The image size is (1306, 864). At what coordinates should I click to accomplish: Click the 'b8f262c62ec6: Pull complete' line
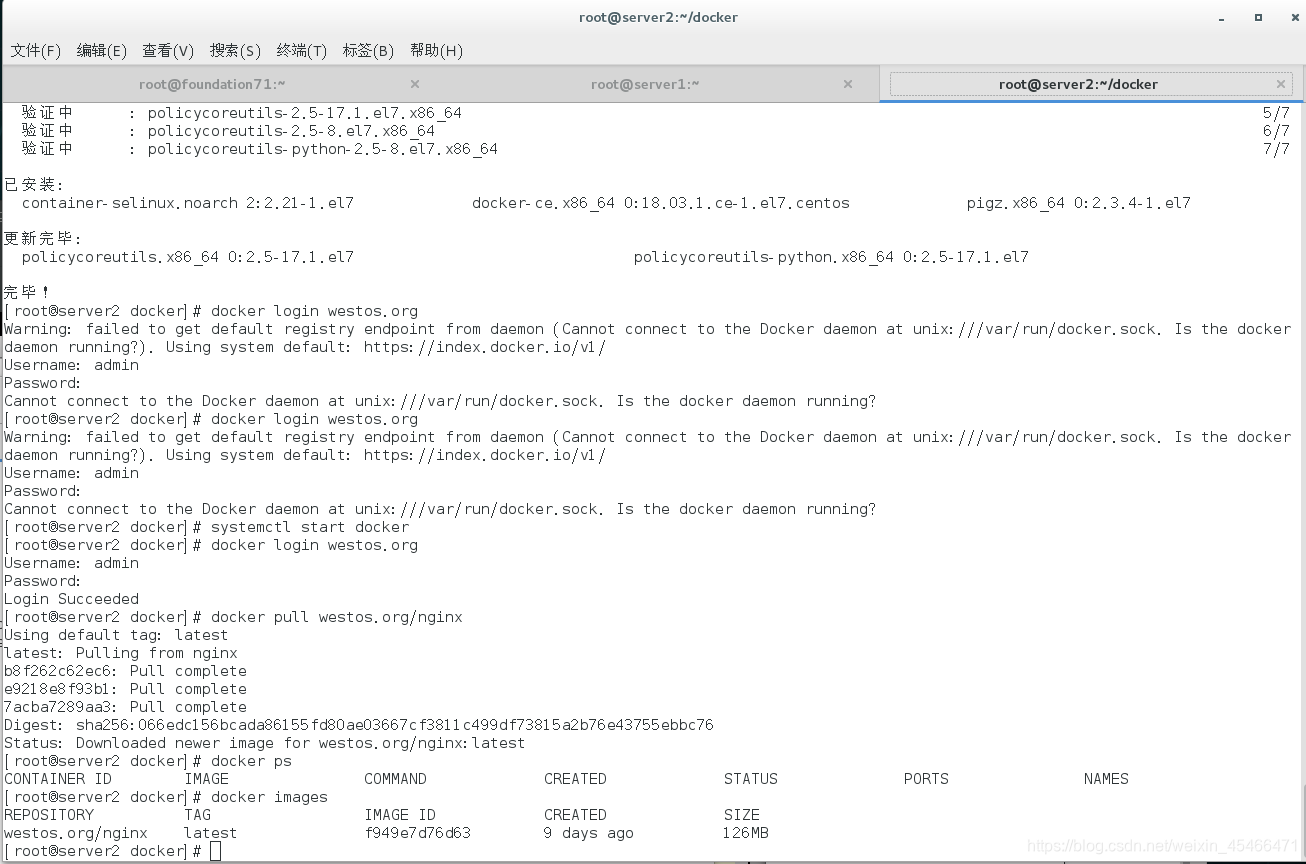125,671
